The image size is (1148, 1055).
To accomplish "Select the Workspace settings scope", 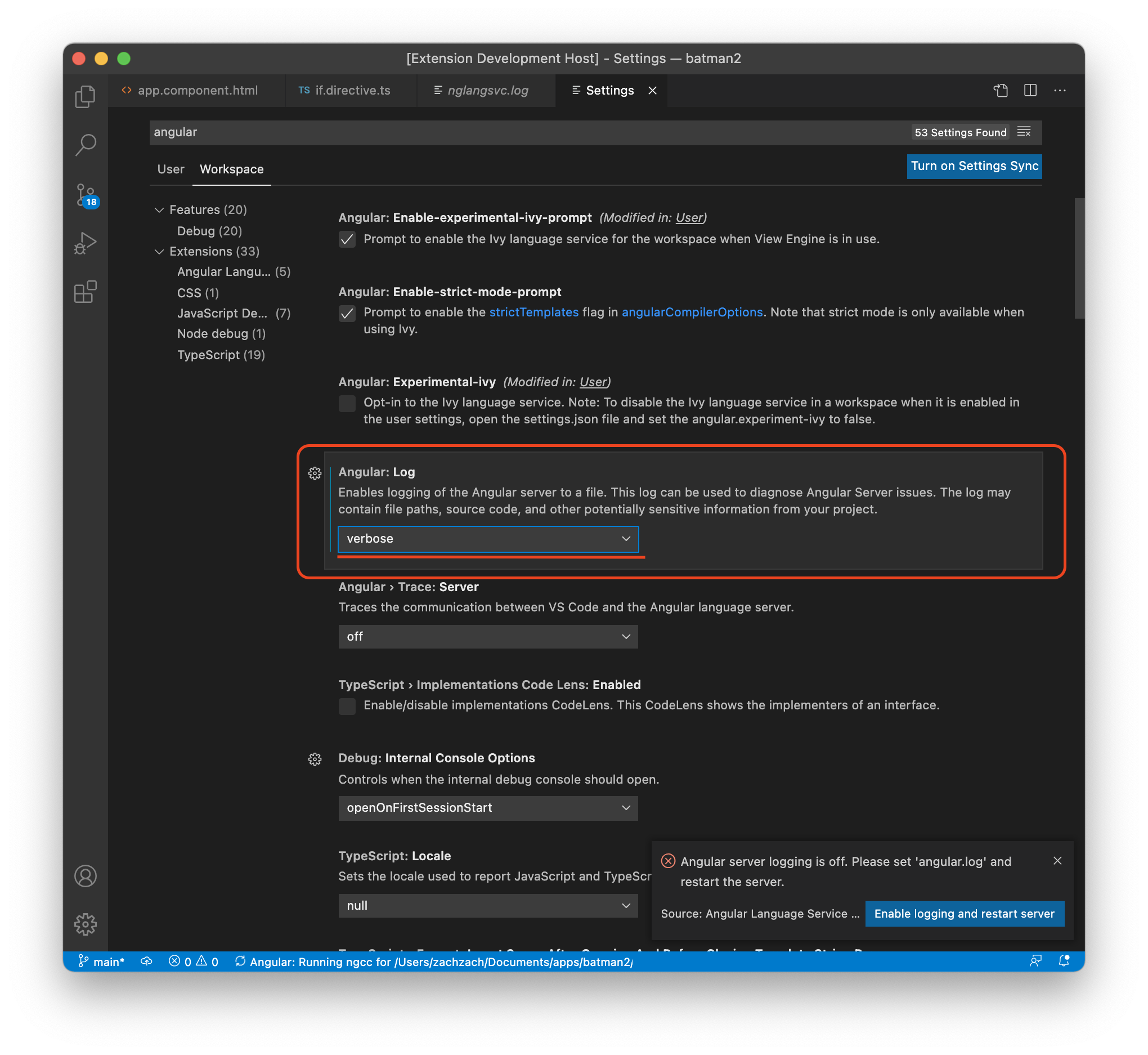I will point(232,169).
